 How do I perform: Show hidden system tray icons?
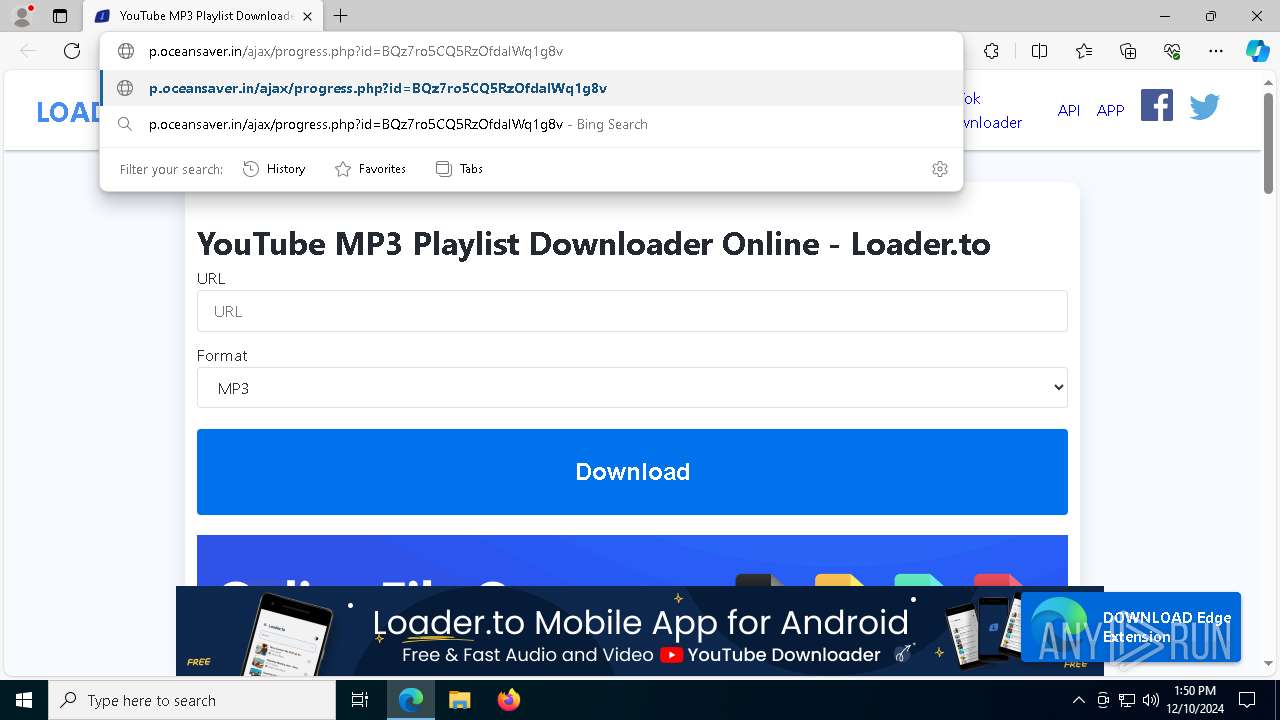click(1078, 700)
